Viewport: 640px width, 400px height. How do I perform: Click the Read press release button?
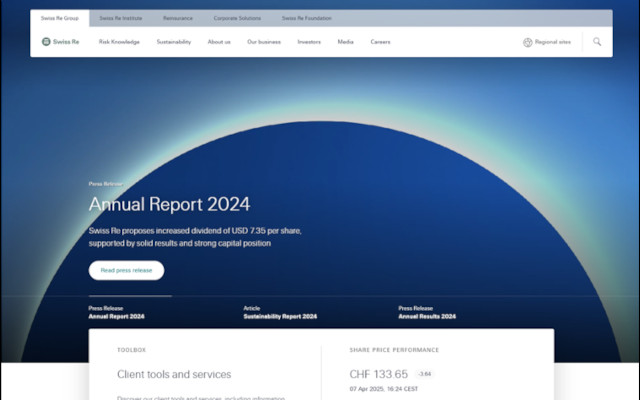tap(127, 270)
